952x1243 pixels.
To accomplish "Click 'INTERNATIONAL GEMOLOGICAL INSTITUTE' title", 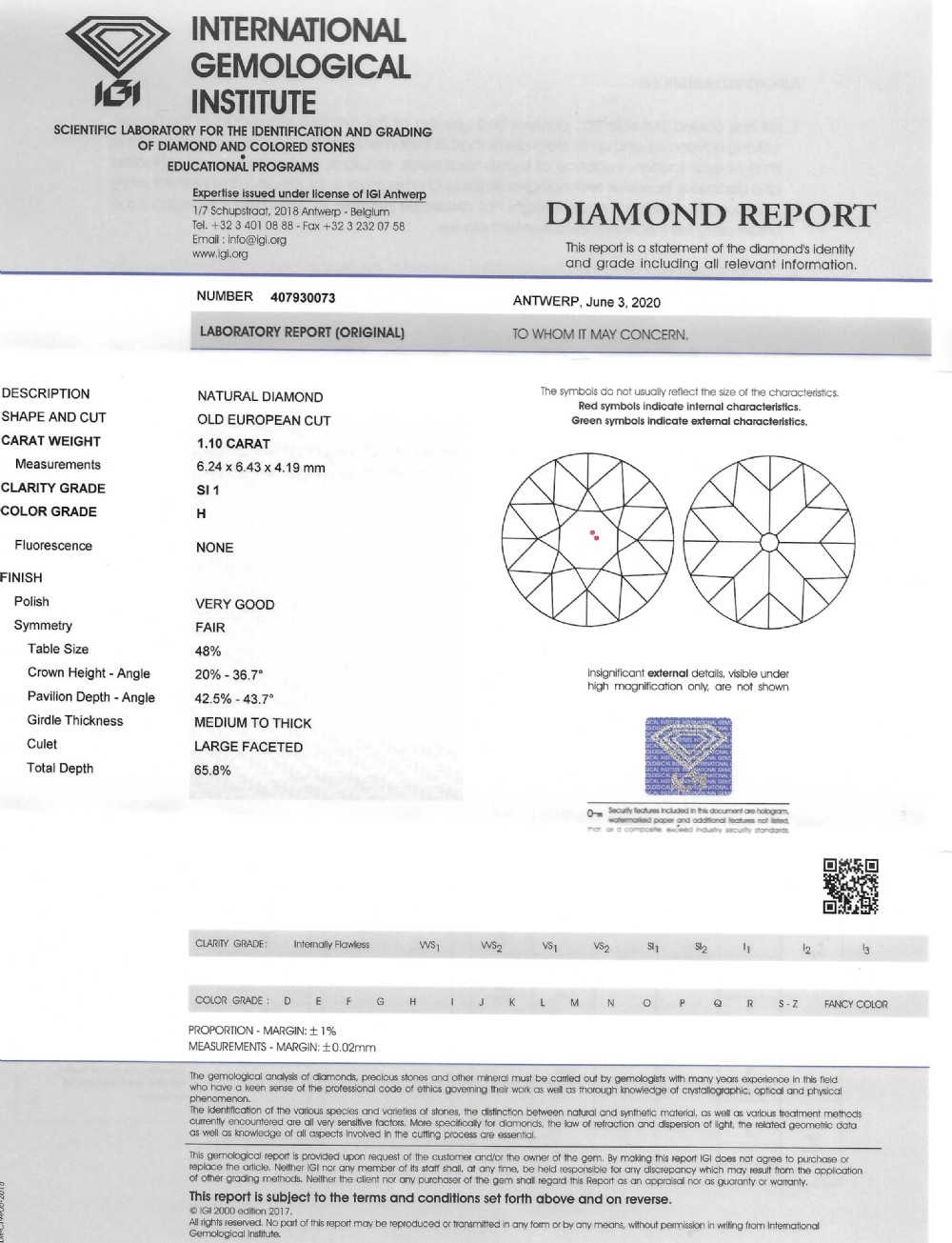I will click(x=301, y=67).
